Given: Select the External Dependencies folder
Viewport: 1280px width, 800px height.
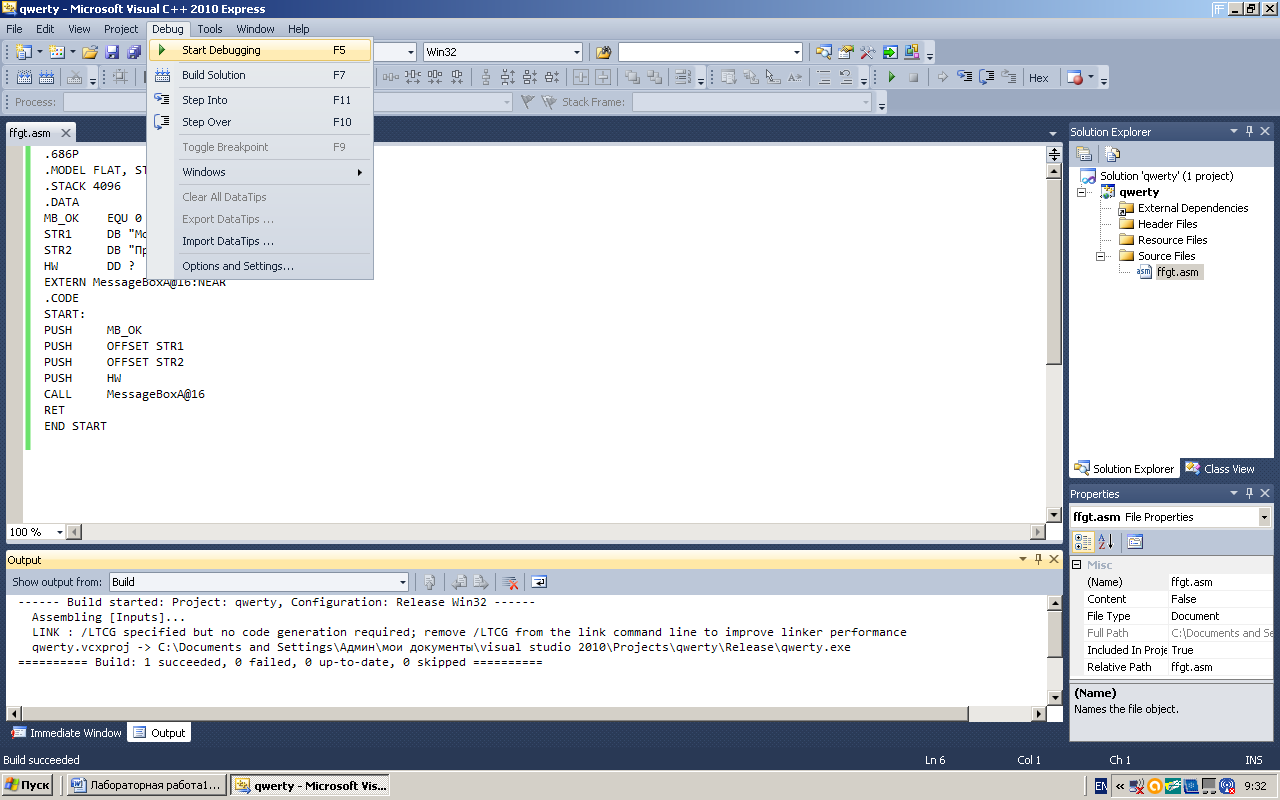Looking at the screenshot, I should pos(1193,208).
